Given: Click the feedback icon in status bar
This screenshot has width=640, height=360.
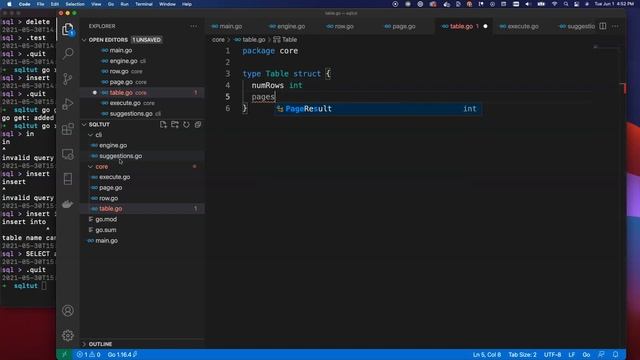Looking at the screenshot, I should 601,355.
